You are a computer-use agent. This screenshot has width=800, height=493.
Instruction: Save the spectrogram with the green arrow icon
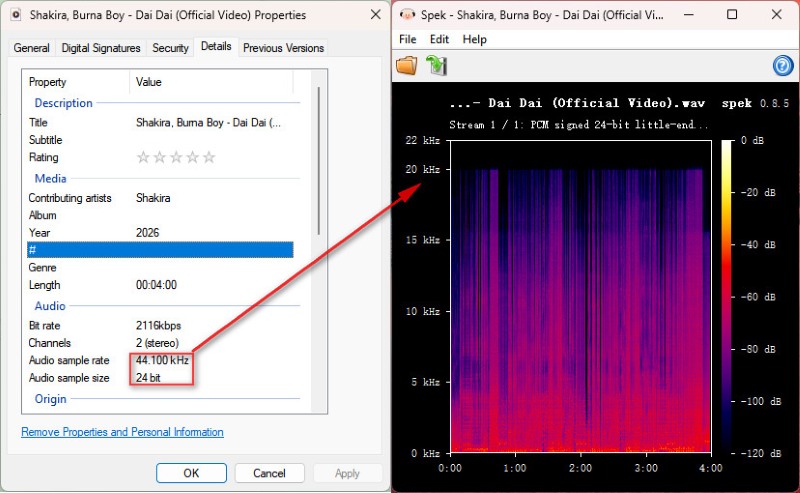(437, 66)
